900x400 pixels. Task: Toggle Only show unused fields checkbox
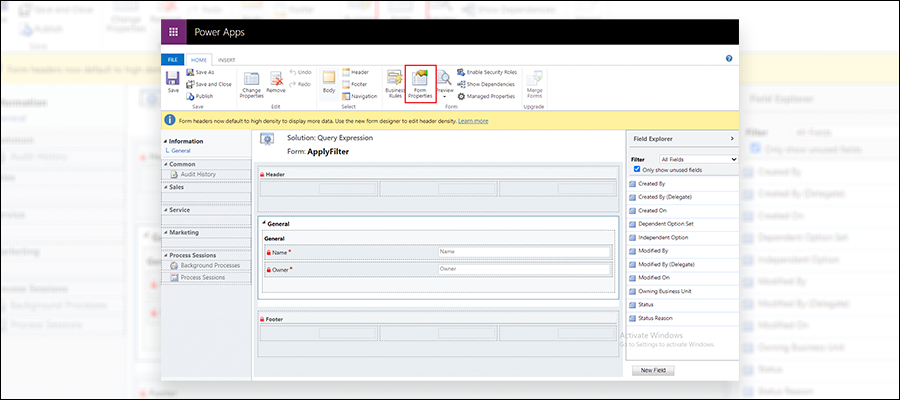[x=637, y=169]
